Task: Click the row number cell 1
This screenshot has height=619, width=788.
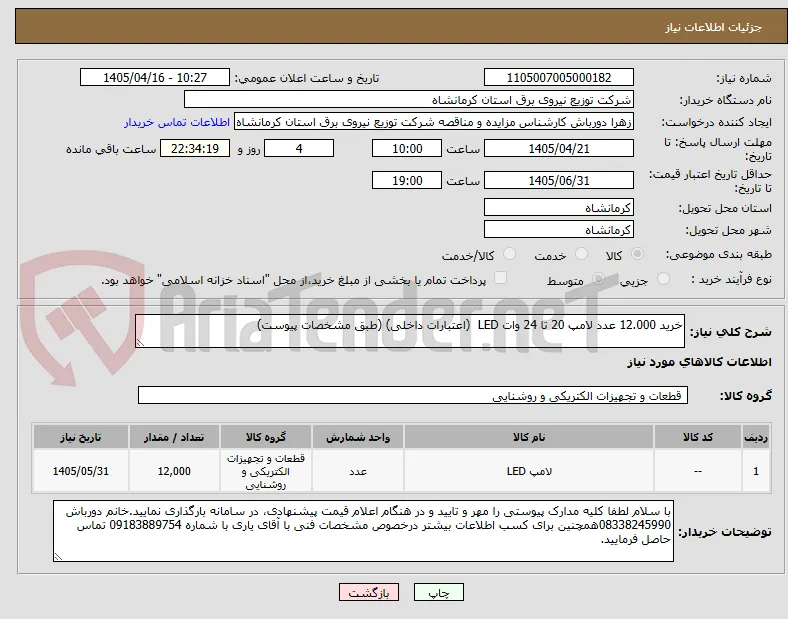Action: (756, 471)
